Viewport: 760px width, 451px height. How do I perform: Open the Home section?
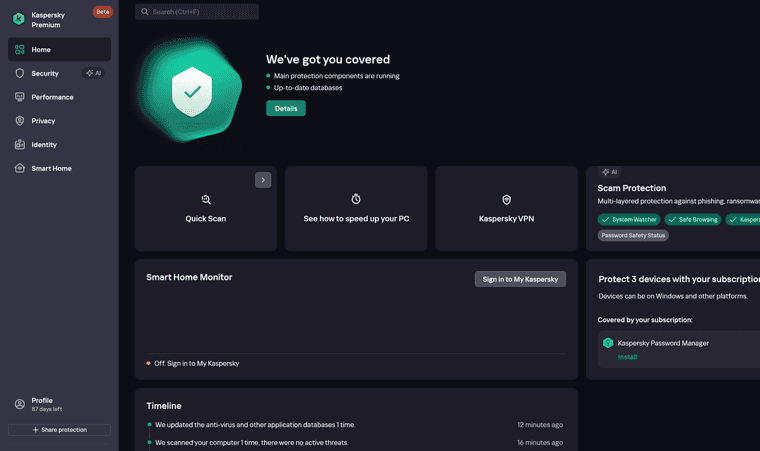tap(59, 49)
